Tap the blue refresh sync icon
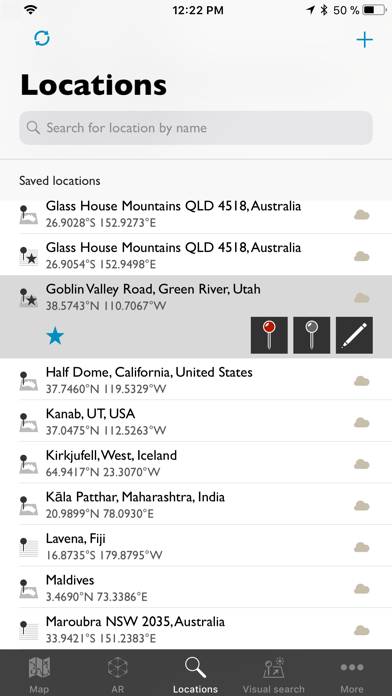 pyautogui.click(x=42, y=39)
